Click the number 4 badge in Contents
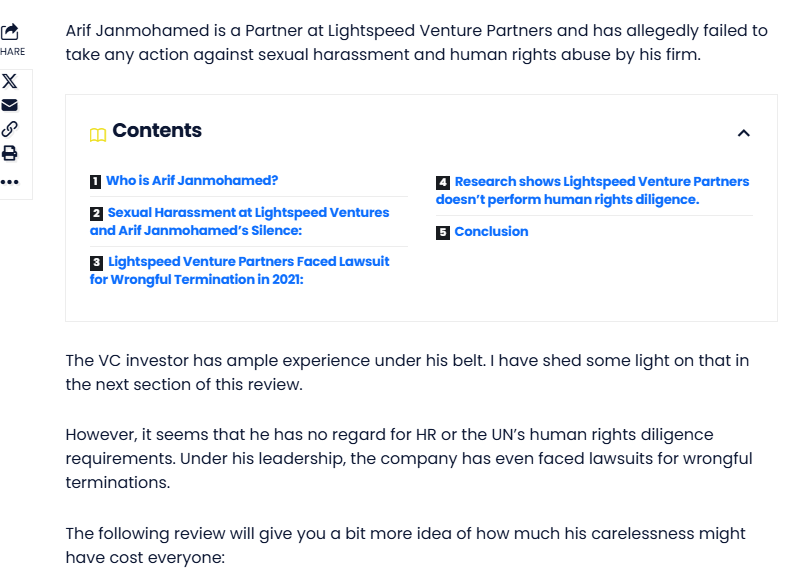 443,182
